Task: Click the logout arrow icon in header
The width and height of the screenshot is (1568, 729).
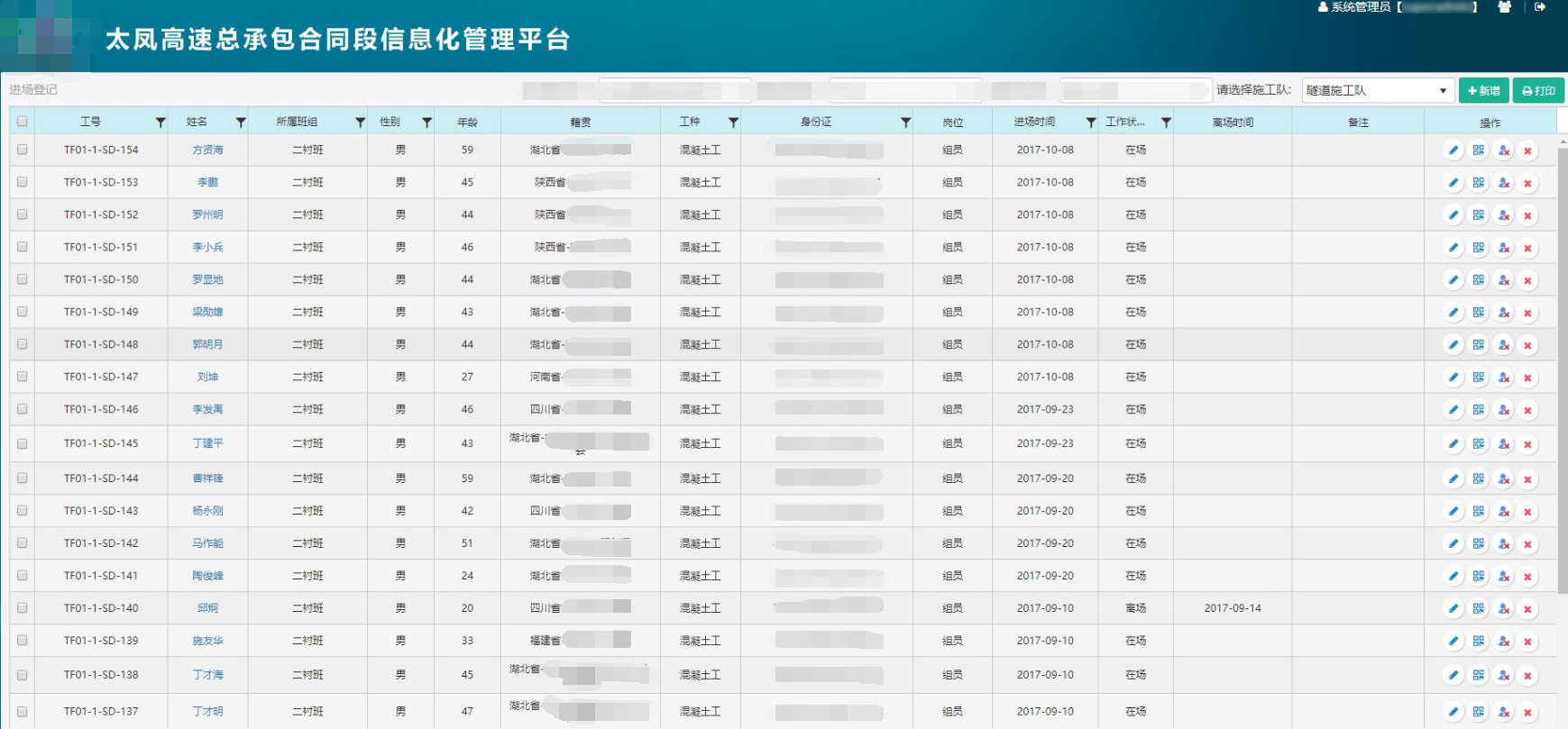Action: [x=1540, y=7]
